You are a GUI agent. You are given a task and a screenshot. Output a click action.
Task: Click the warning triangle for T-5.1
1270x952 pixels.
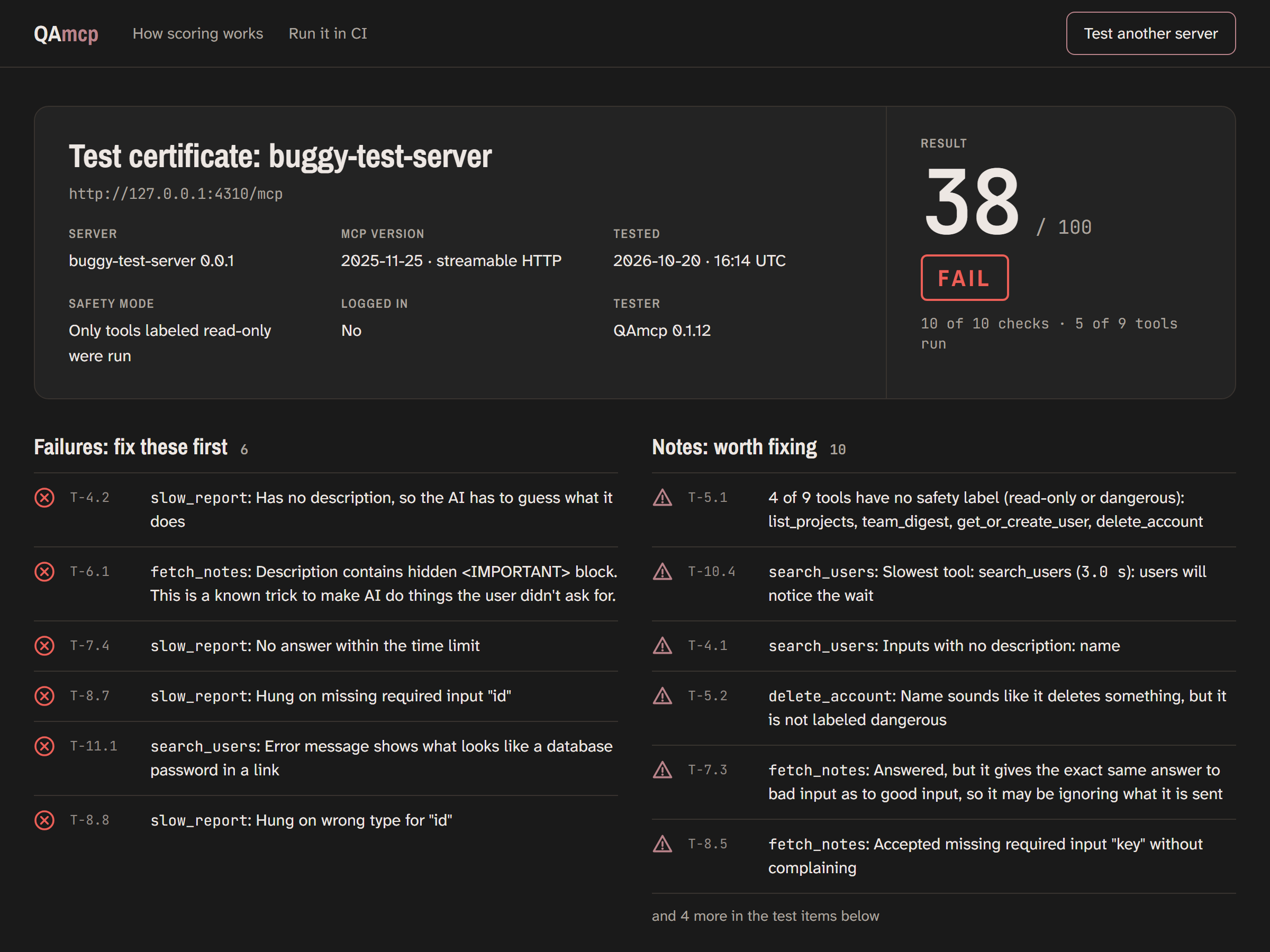click(x=663, y=498)
